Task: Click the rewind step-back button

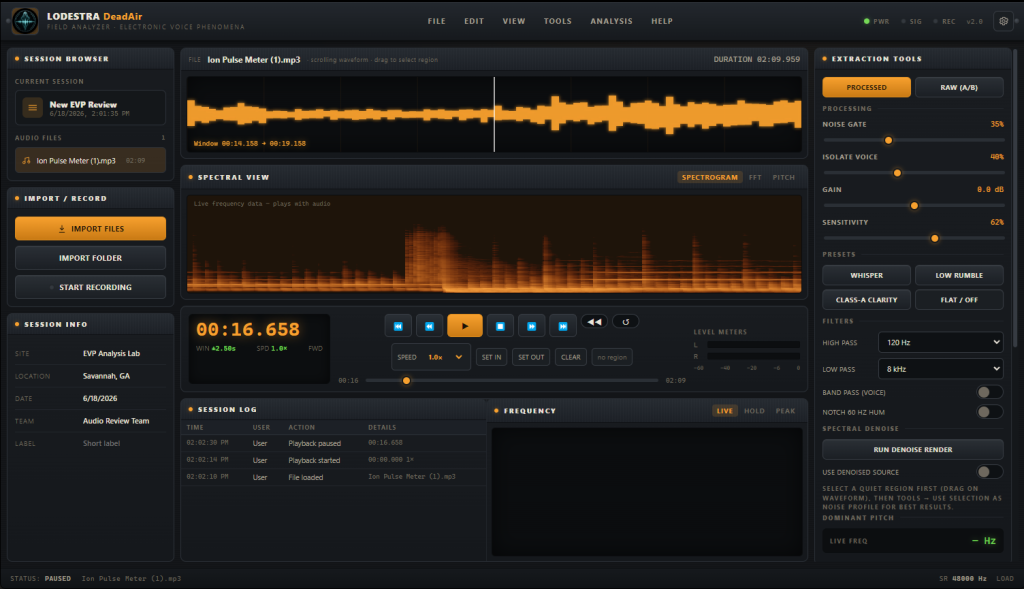Action: (430, 326)
